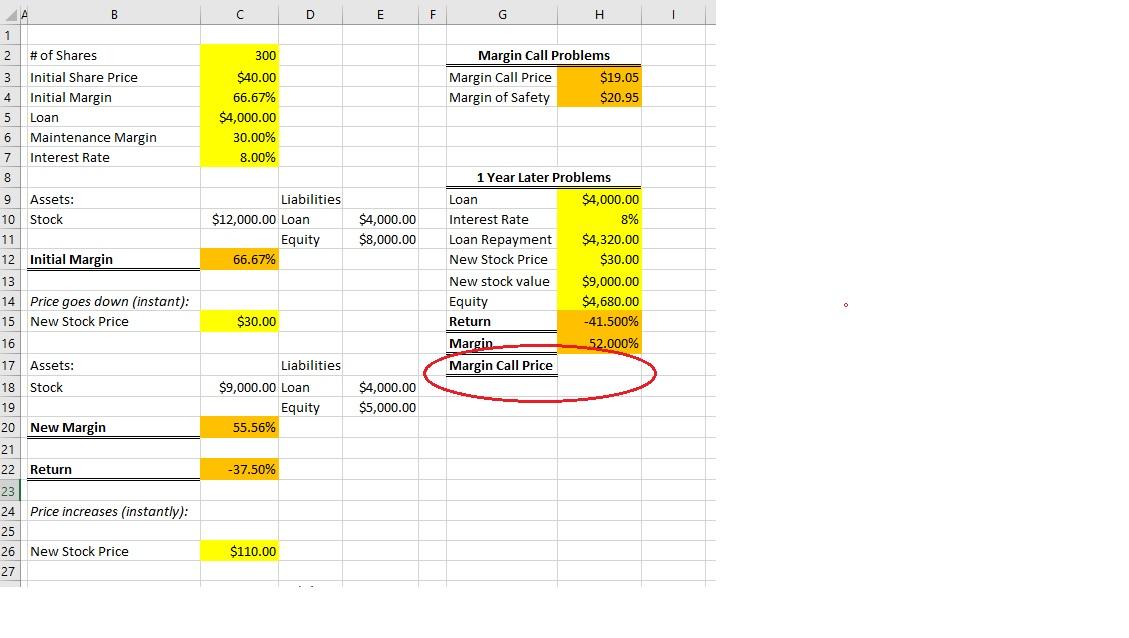
Task: Click the New Margin cell showing 55.56%
Action: tap(239, 427)
